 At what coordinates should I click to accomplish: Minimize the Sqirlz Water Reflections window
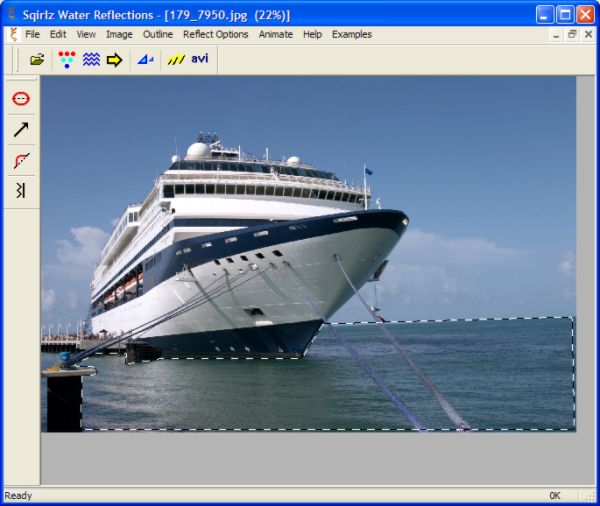(x=545, y=15)
